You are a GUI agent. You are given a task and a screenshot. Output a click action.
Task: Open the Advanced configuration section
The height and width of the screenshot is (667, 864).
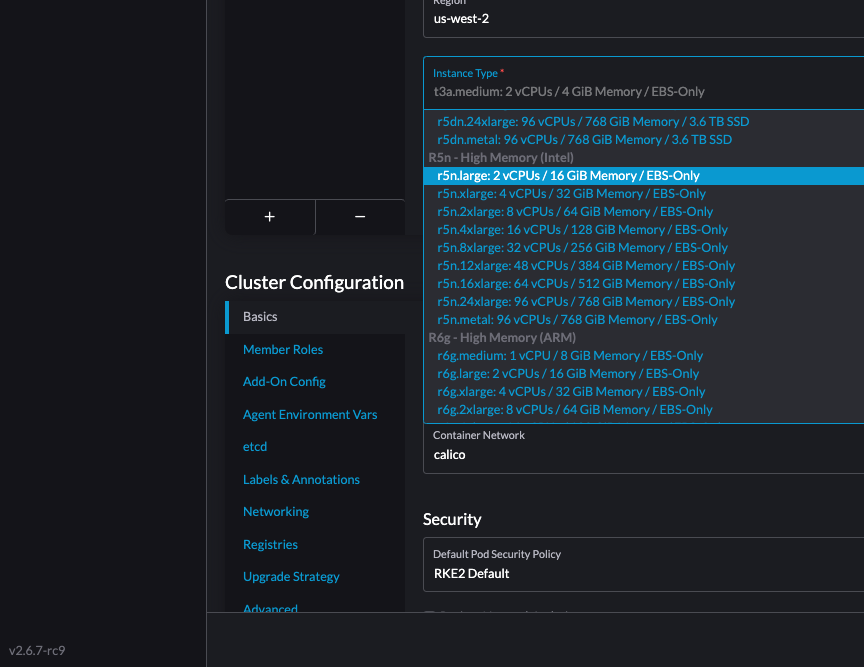pyautogui.click(x=270, y=609)
